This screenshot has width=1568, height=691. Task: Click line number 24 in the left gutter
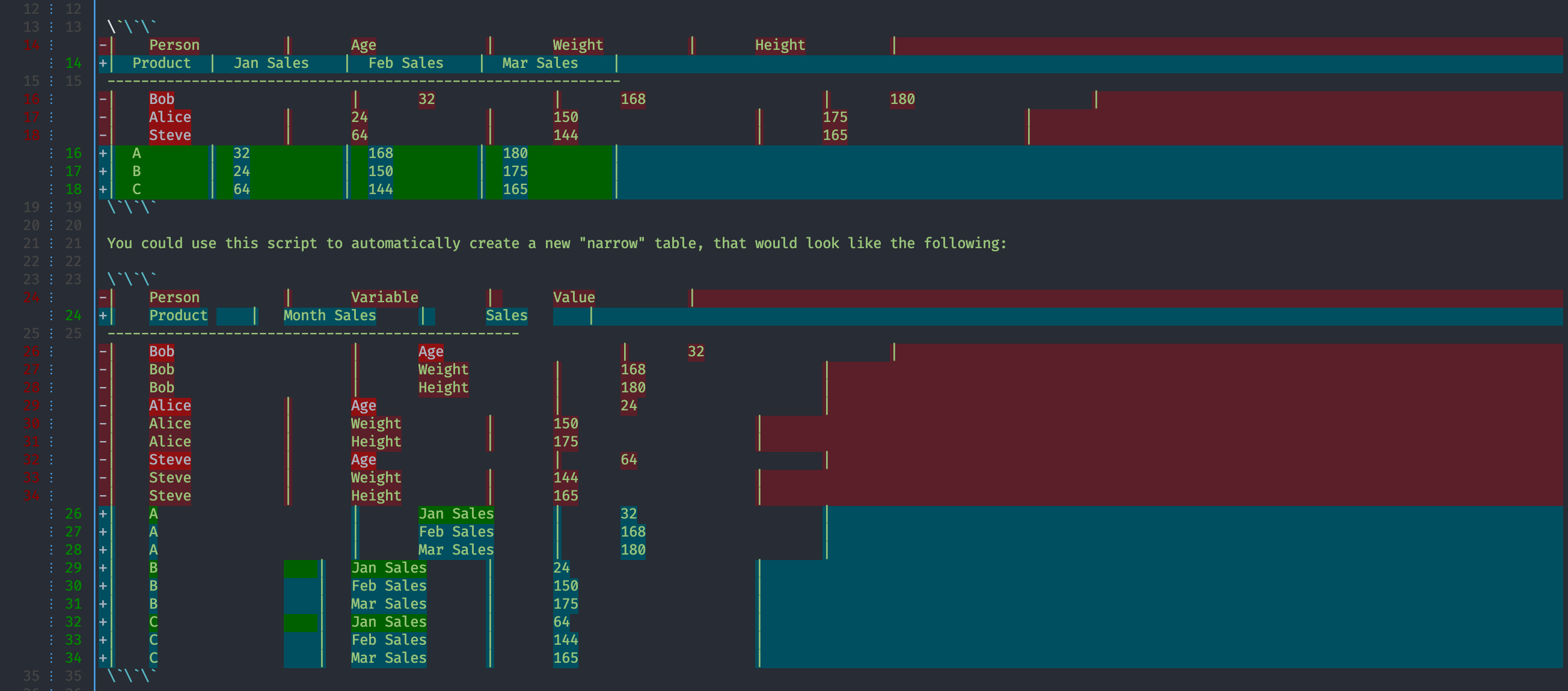[31, 297]
